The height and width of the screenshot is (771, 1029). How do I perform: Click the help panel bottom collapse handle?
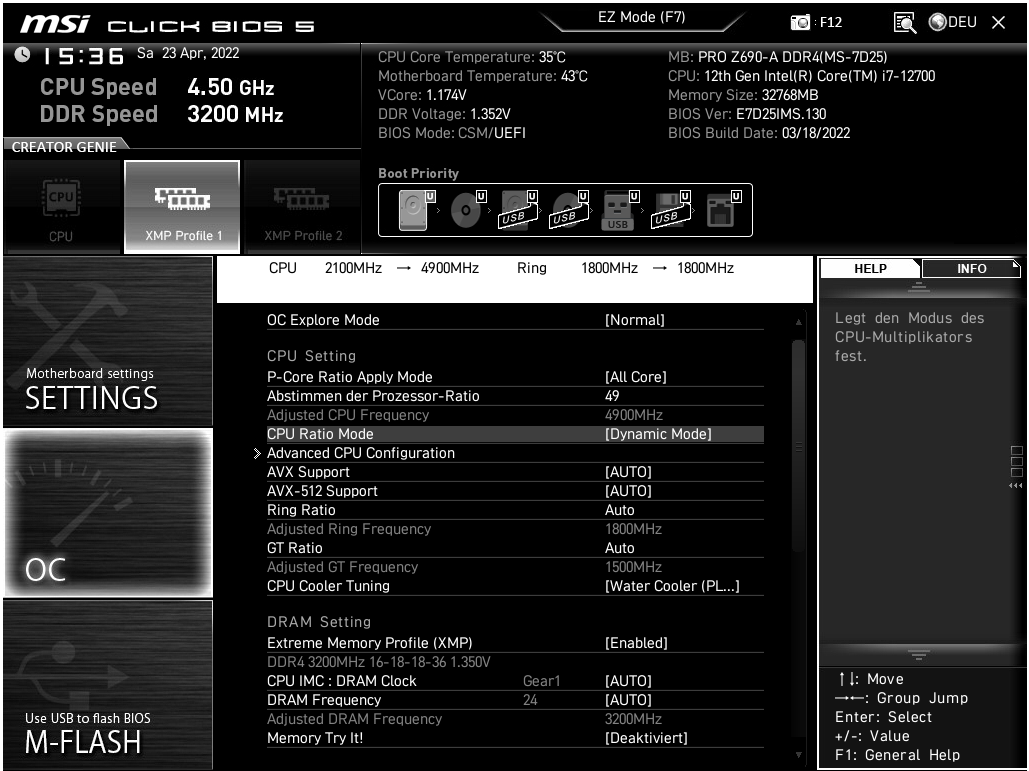pos(919,655)
